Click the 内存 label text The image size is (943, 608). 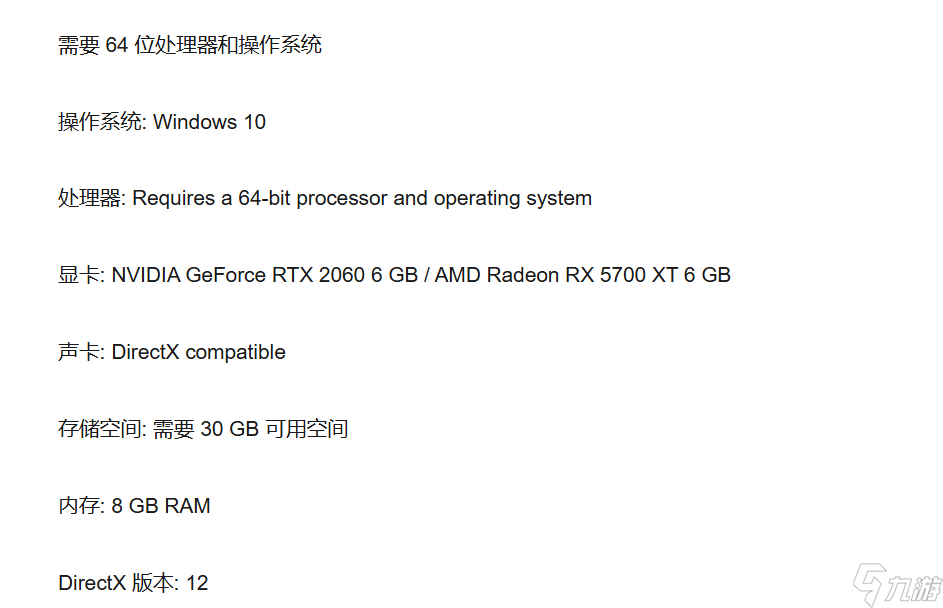(79, 506)
